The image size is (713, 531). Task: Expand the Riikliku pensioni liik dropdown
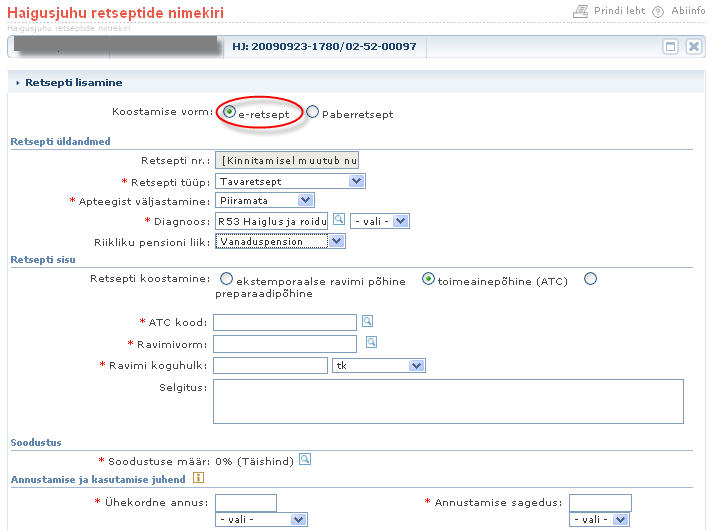pyautogui.click(x=279, y=241)
